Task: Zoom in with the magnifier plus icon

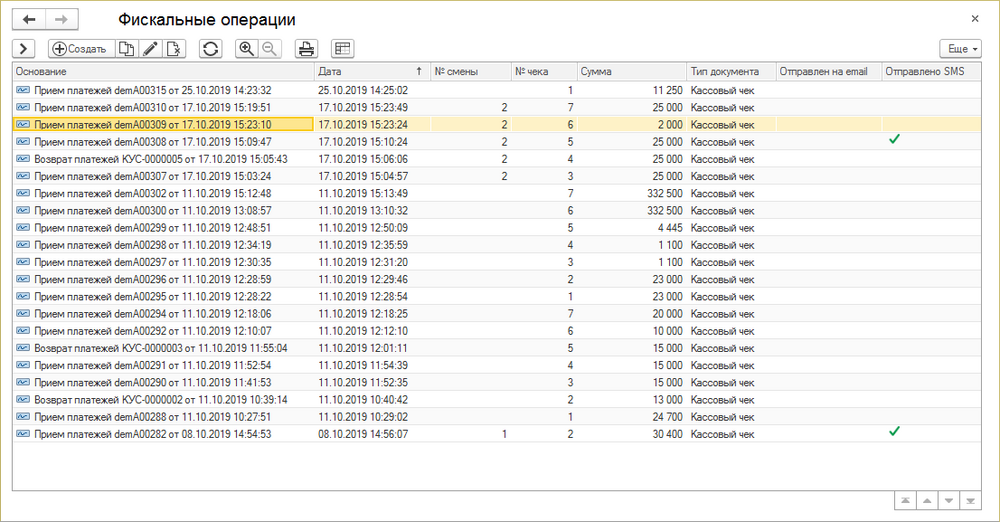Action: 246,48
